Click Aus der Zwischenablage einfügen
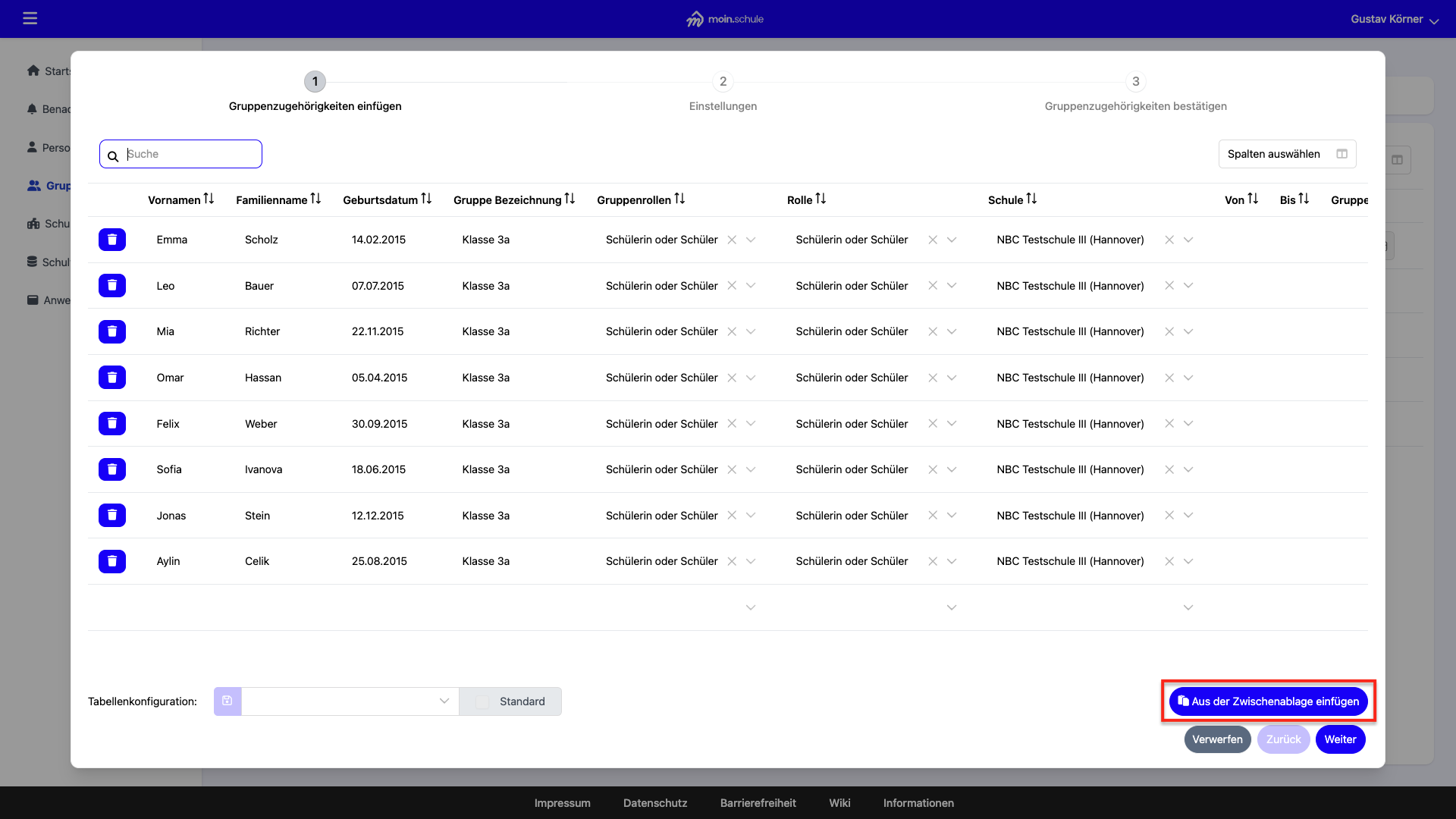Viewport: 1456px width, 819px height. 1269,701
